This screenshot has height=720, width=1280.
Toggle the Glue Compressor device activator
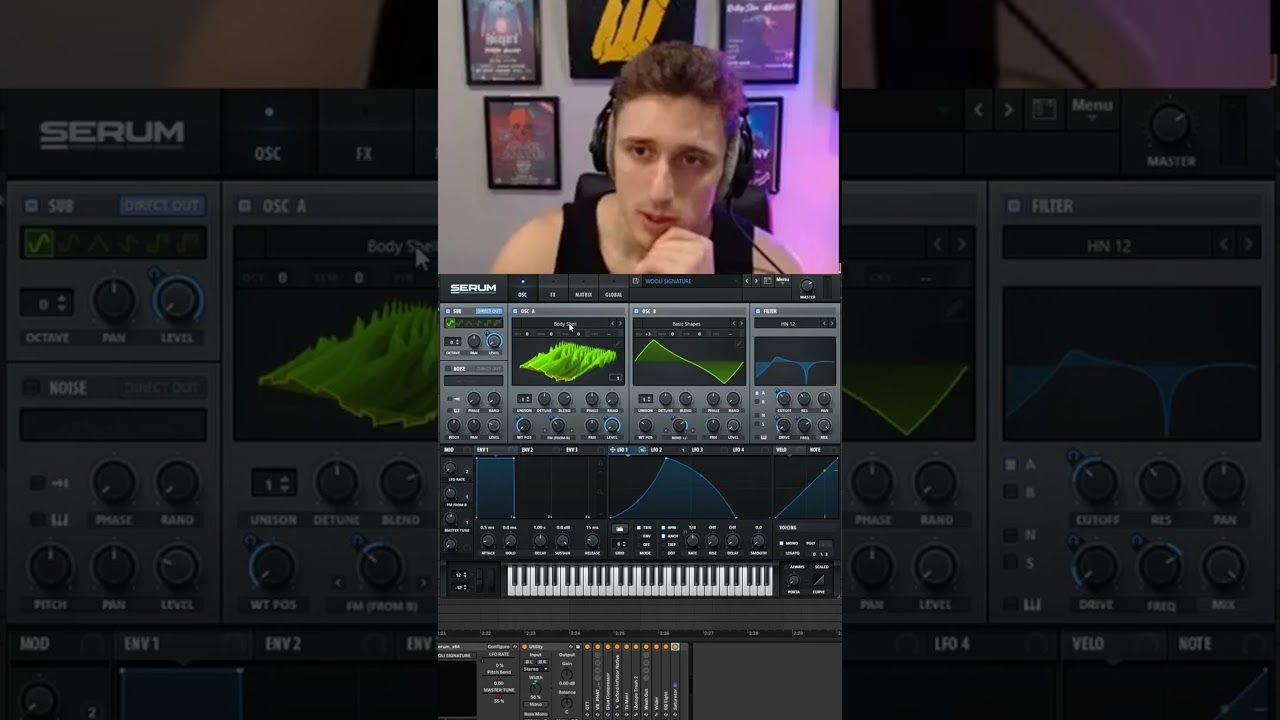pos(608,647)
